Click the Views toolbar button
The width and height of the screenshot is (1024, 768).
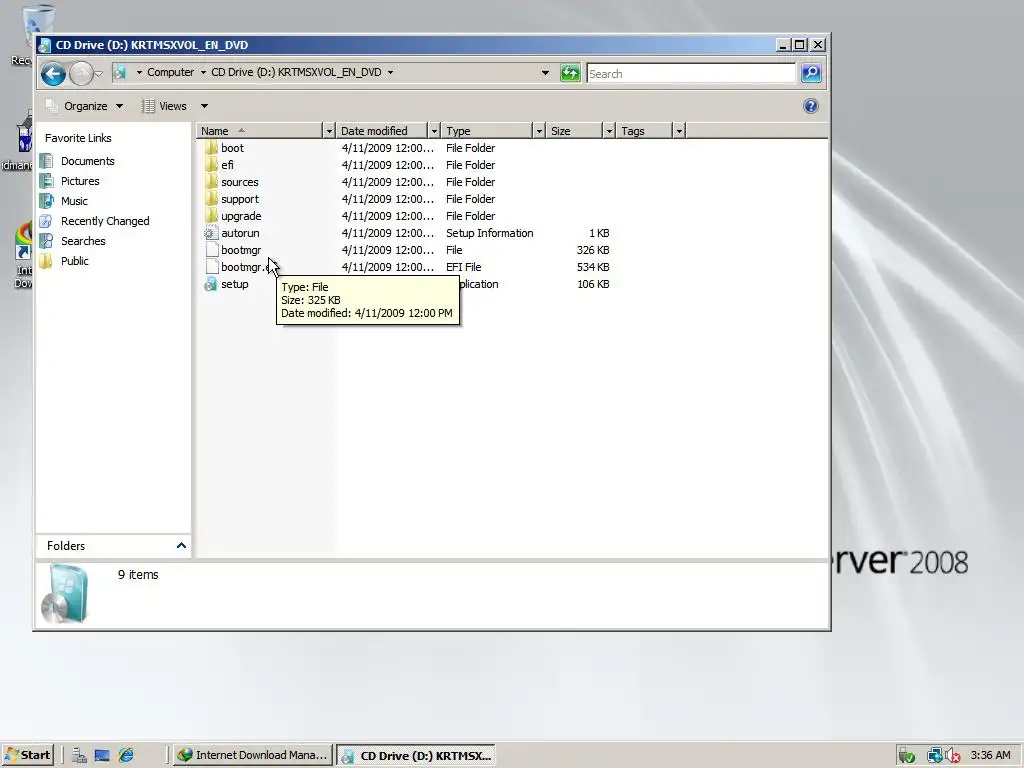click(165, 106)
